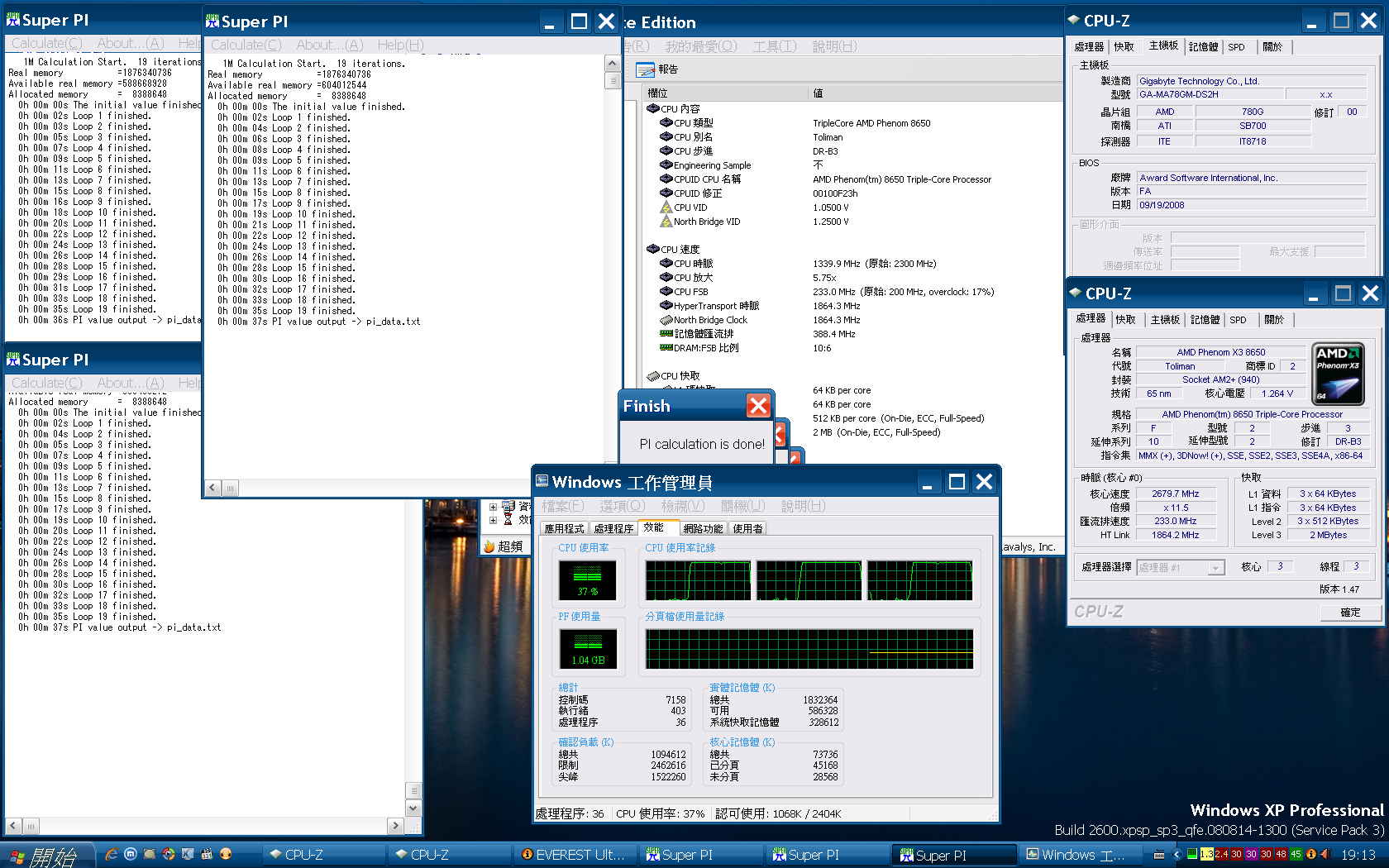Open Calculate(C) menu in the frontmost Super PI
Viewport: 1389px width, 868px height.
coord(246,45)
